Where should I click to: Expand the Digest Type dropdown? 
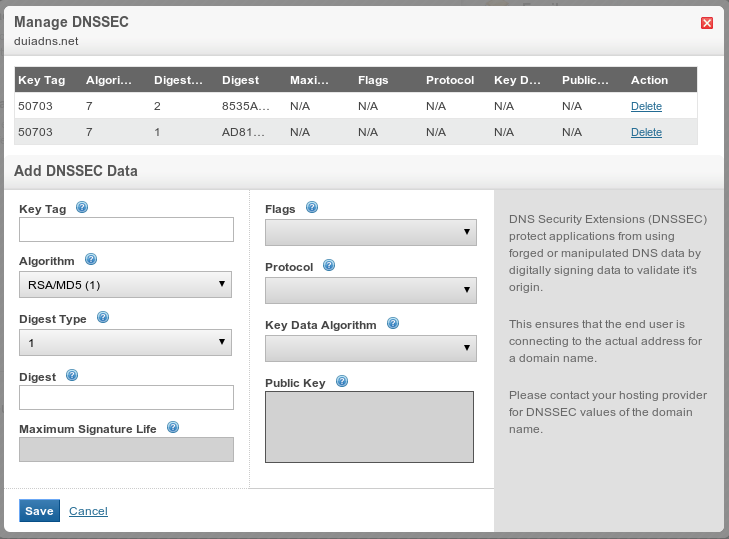pos(126,343)
